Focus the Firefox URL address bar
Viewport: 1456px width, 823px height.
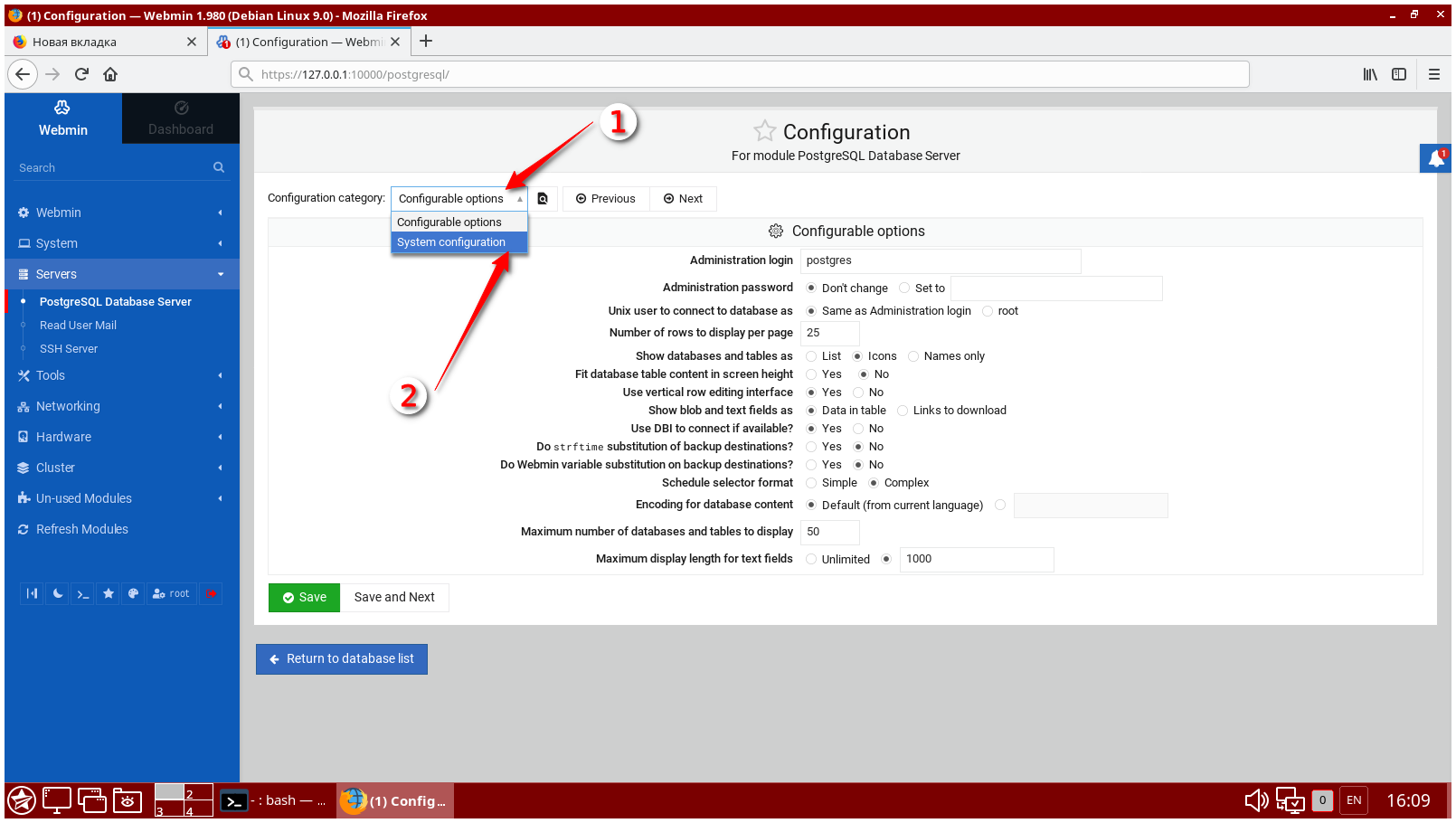[740, 74]
